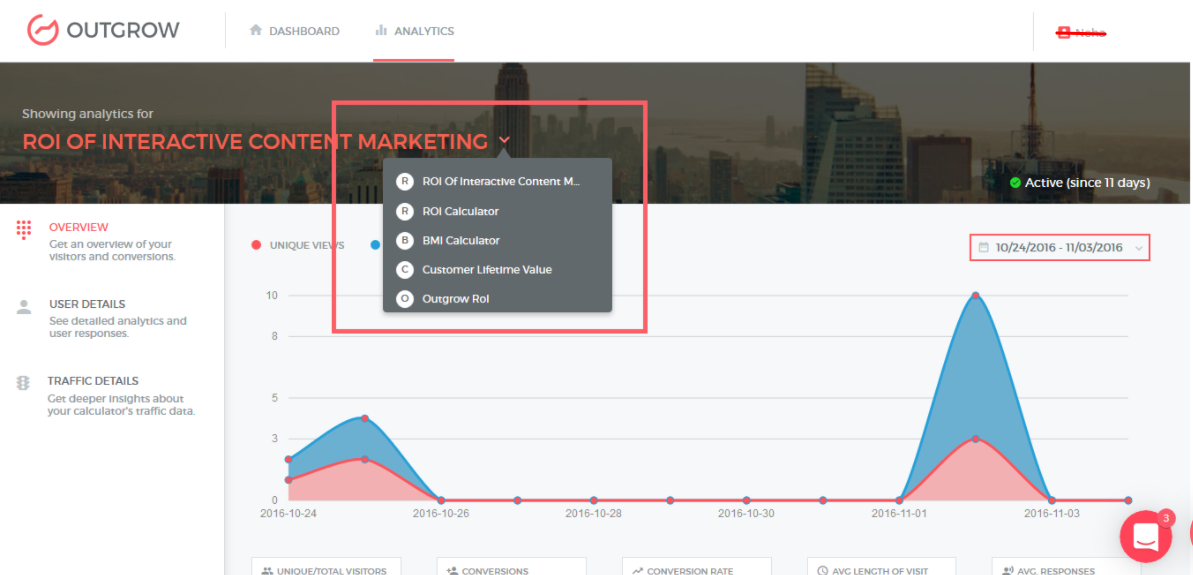Click the Avg Length of Visit card
Image resolution: width=1193 pixels, height=575 pixels.
882,566
